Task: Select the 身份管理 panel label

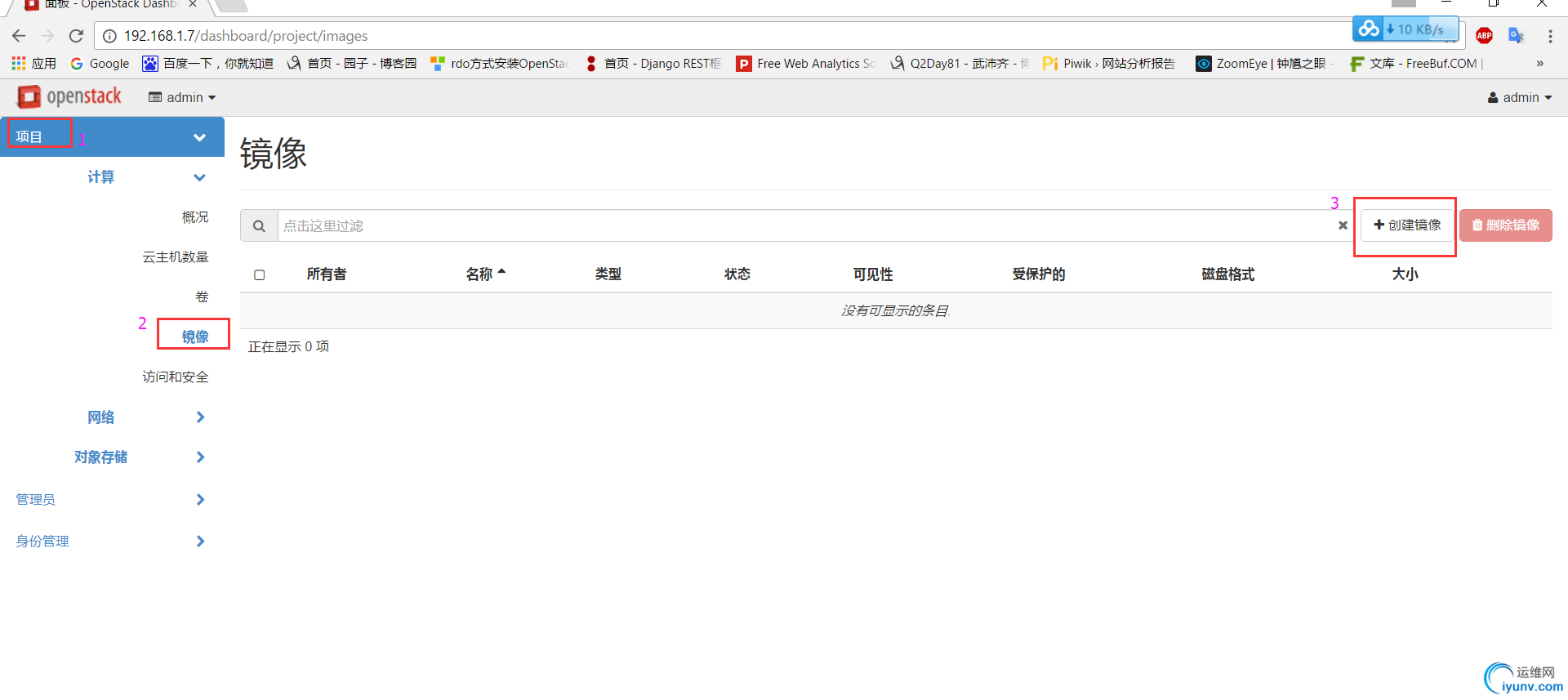Action: pos(42,541)
